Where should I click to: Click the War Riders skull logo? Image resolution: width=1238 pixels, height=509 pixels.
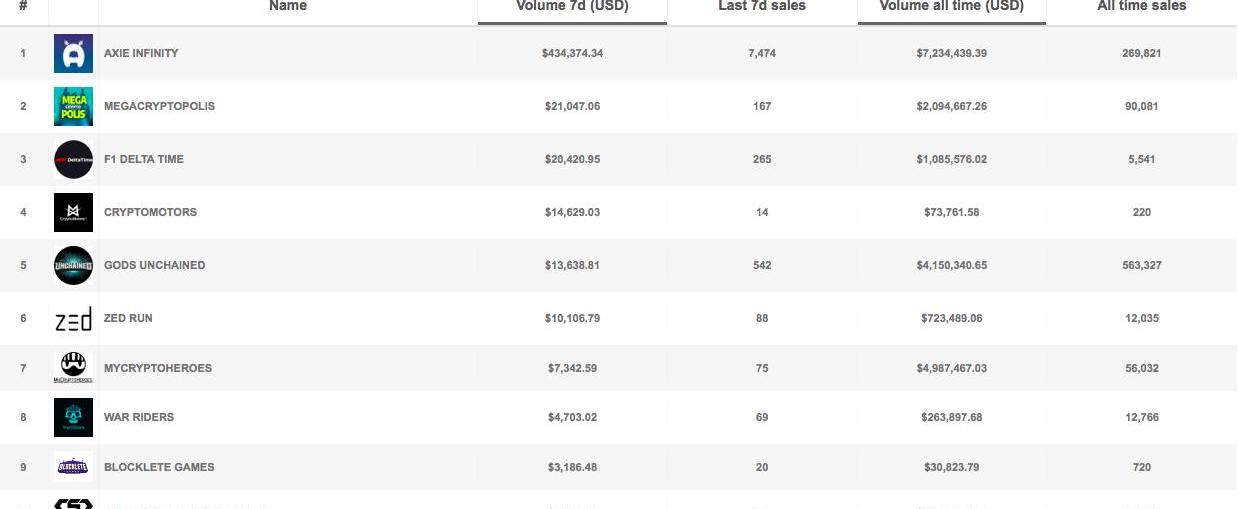(73, 417)
